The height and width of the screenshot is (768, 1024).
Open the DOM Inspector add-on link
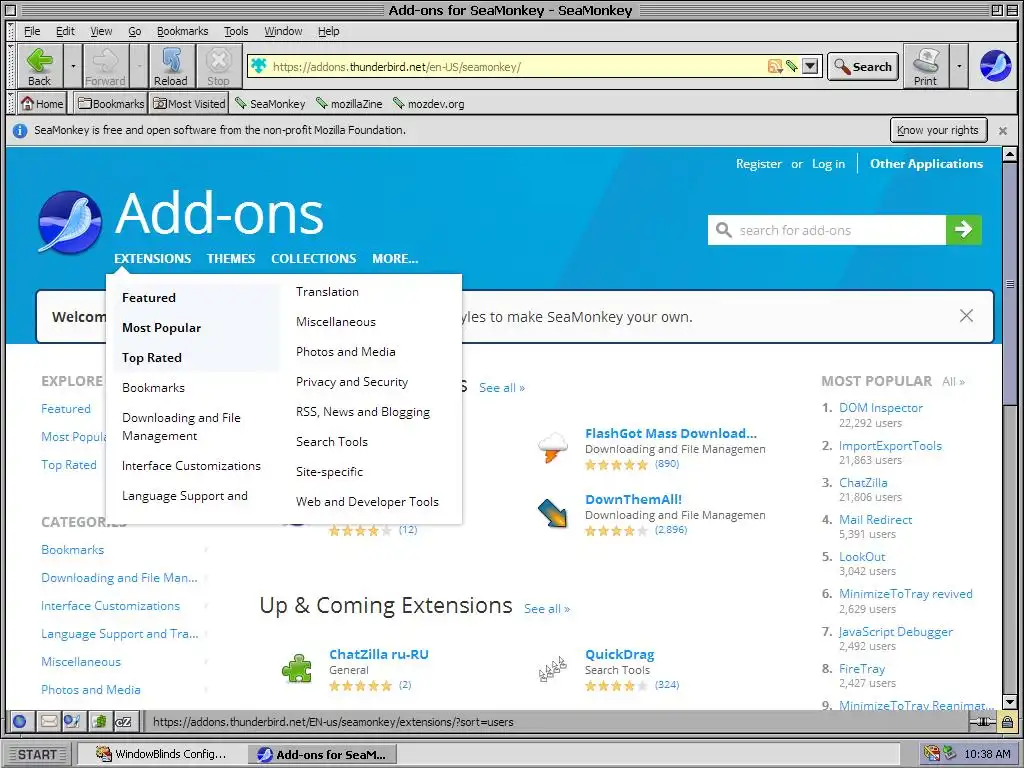pyautogui.click(x=881, y=408)
